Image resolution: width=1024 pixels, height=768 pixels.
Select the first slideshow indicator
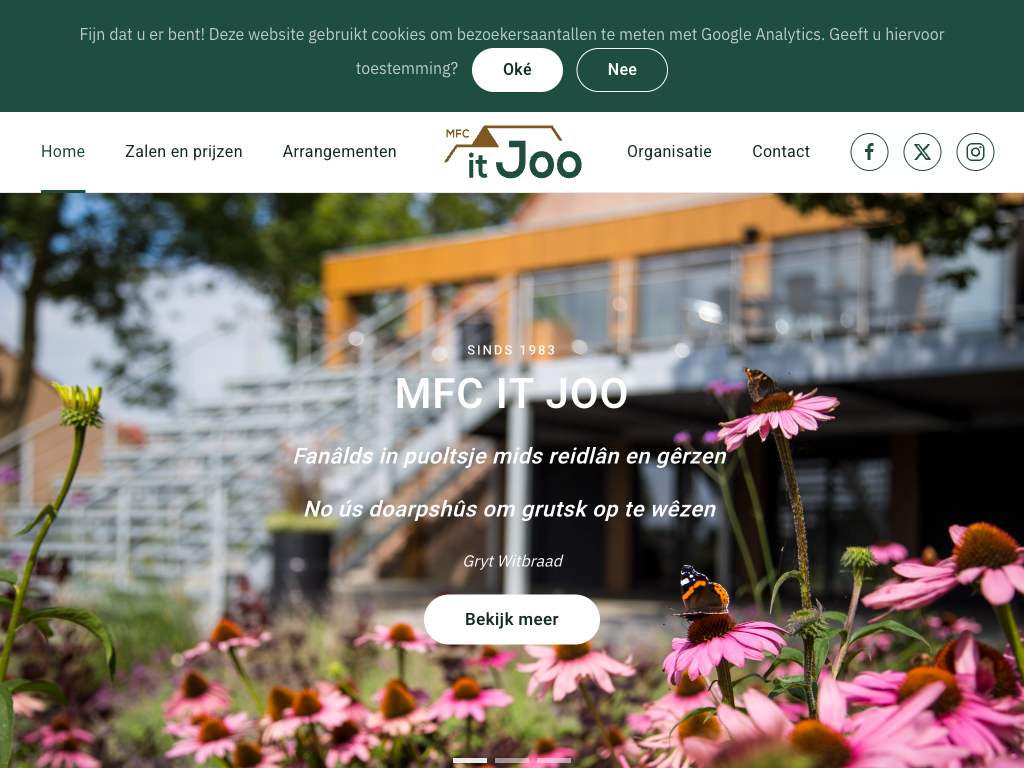[x=470, y=760]
